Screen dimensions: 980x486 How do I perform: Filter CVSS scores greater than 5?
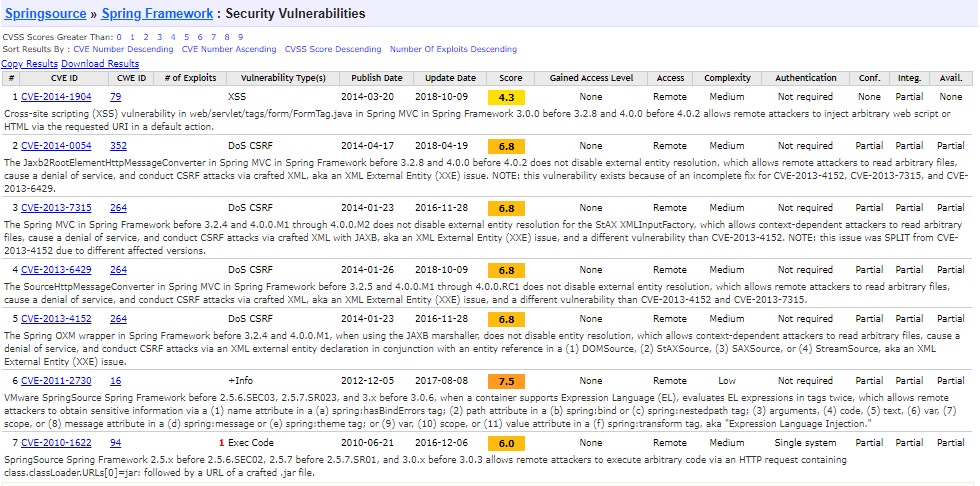coord(187,37)
